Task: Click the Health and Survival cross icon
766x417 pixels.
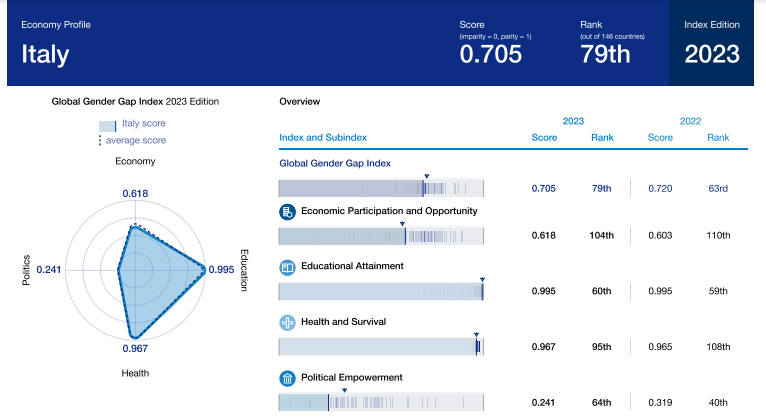Action: tap(286, 323)
